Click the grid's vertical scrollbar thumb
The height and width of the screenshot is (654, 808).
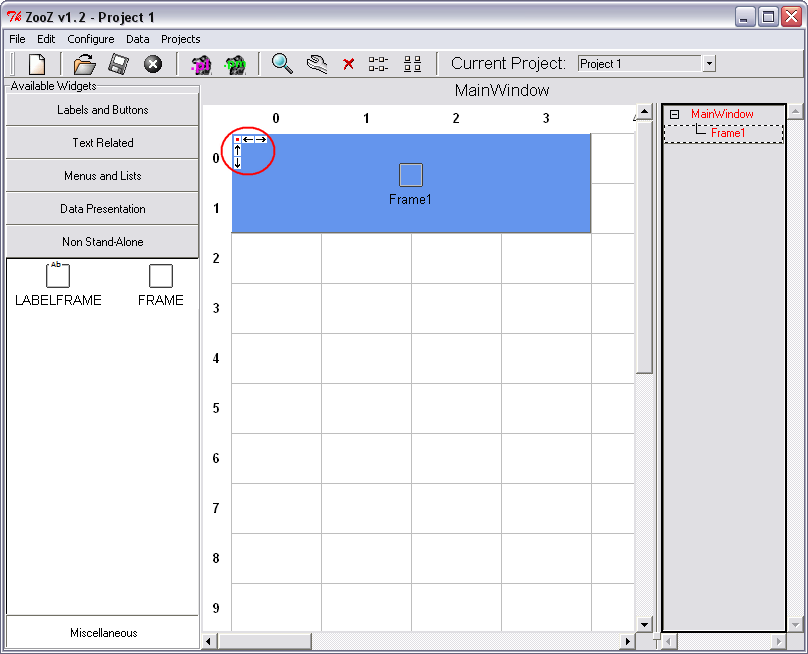tap(644, 246)
